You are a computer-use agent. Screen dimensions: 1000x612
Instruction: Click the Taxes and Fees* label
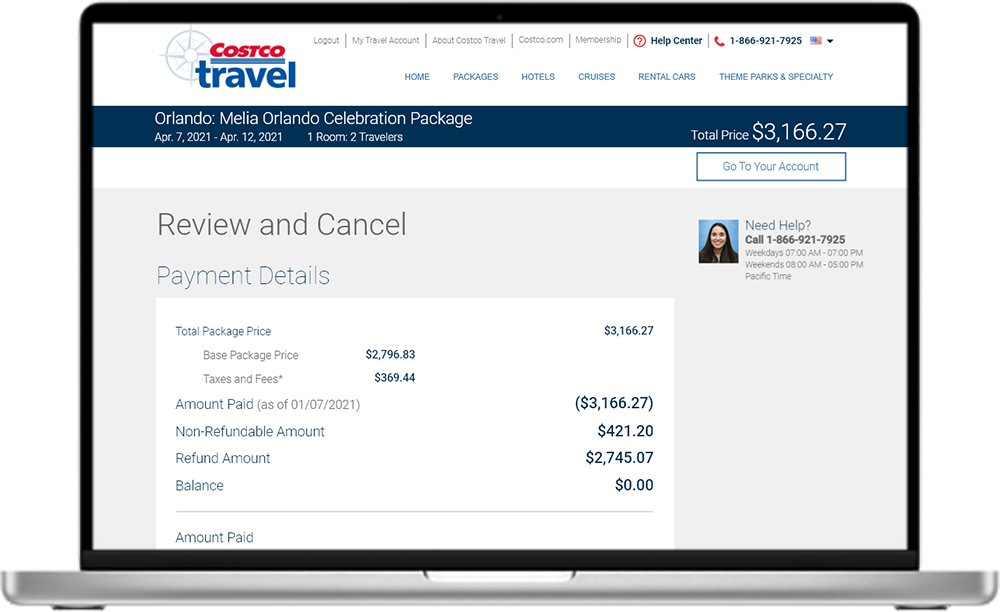(243, 379)
